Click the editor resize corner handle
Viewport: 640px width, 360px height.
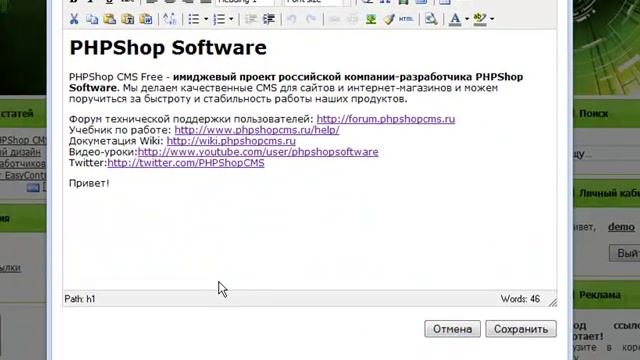(x=553, y=302)
